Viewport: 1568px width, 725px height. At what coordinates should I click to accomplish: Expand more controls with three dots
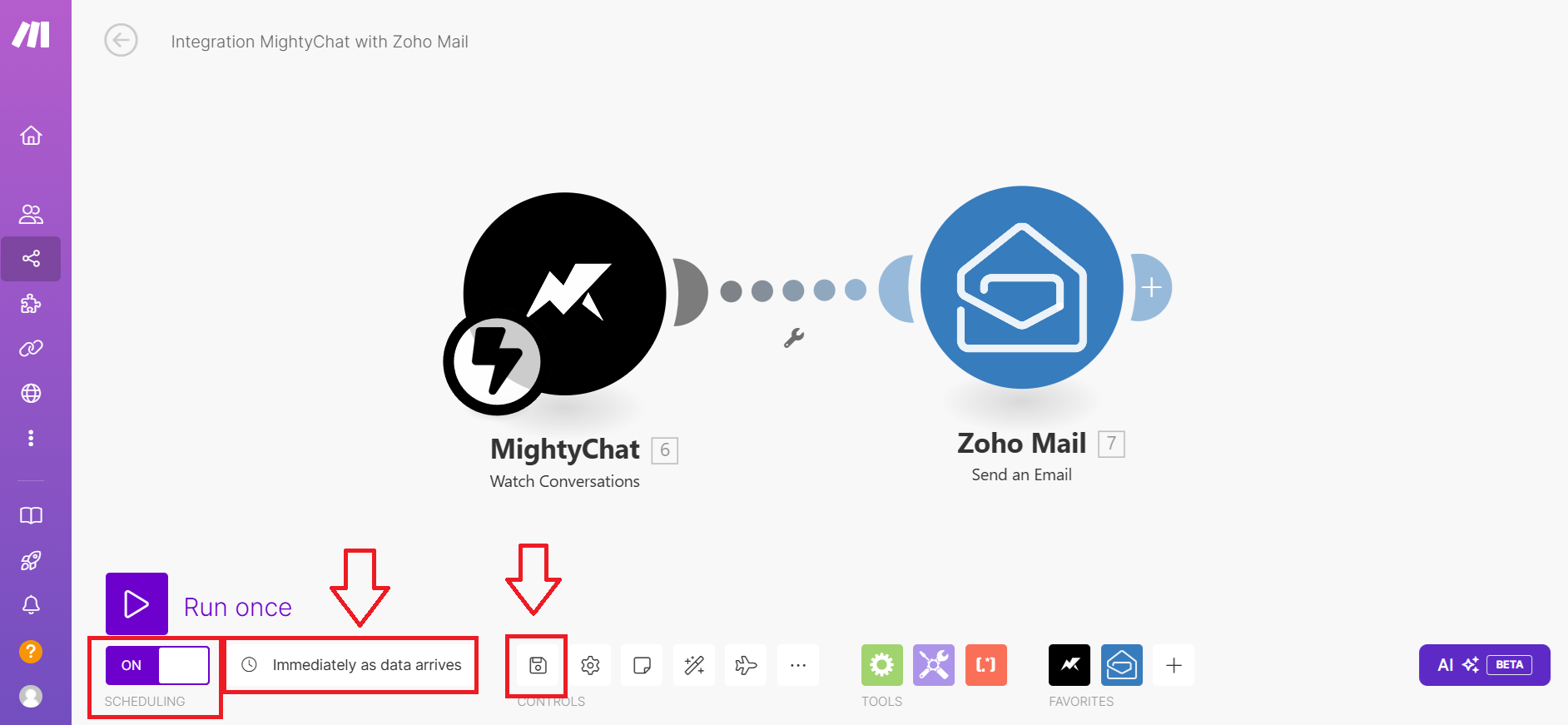click(798, 665)
